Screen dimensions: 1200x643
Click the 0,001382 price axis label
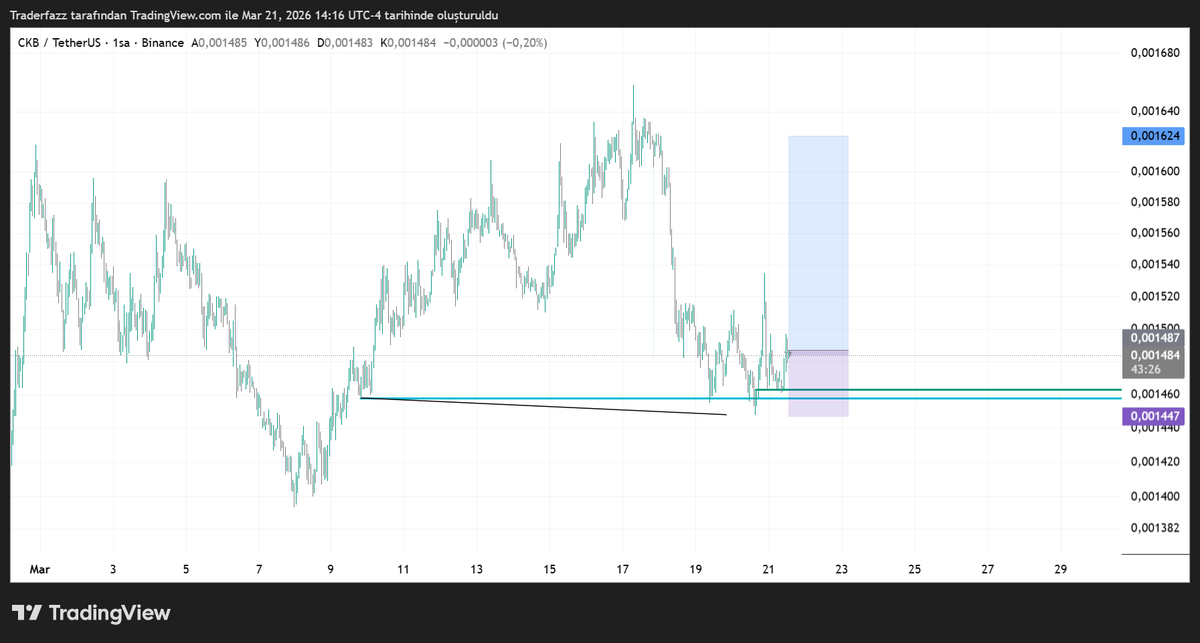1155,528
